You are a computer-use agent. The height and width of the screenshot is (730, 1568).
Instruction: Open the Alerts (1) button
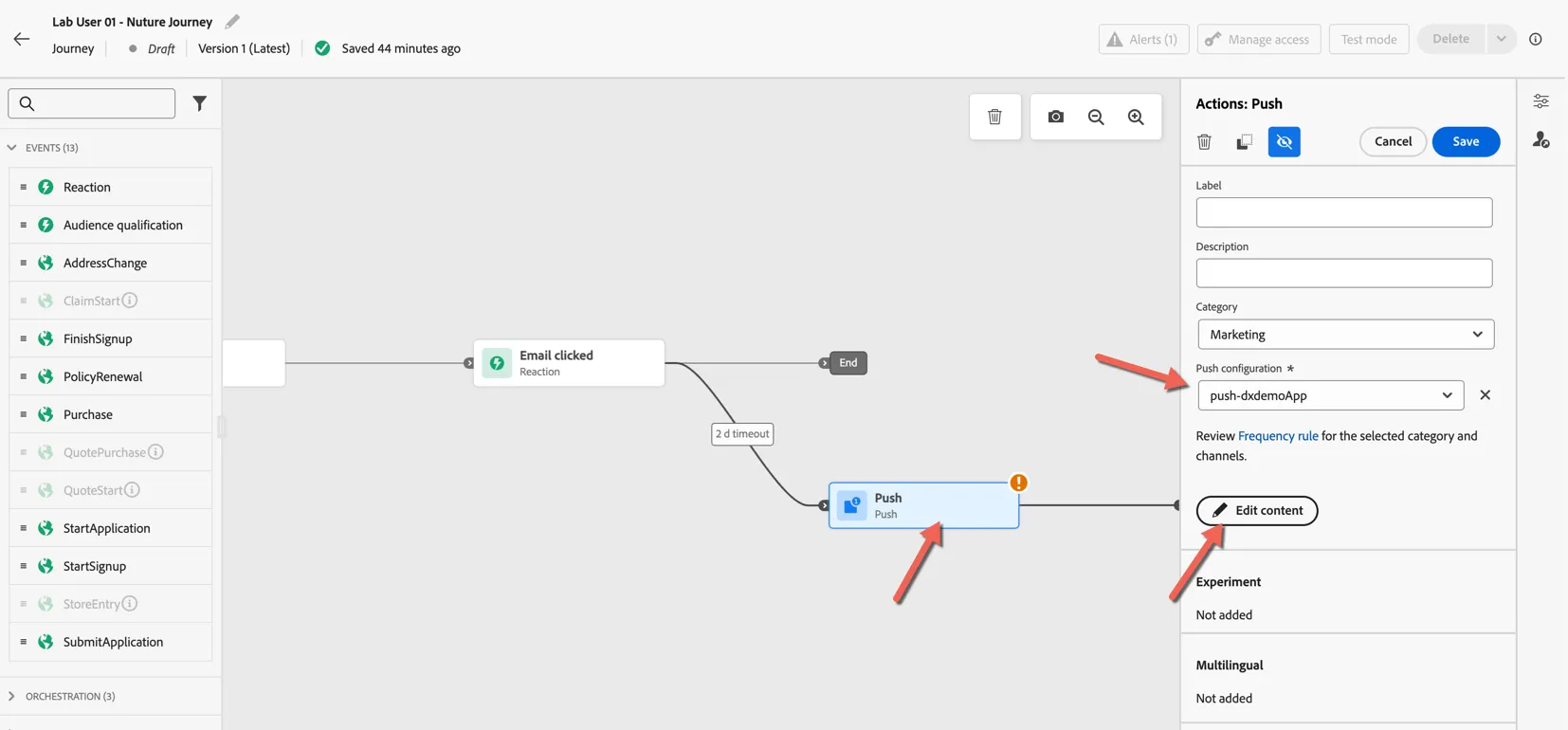(x=1143, y=39)
